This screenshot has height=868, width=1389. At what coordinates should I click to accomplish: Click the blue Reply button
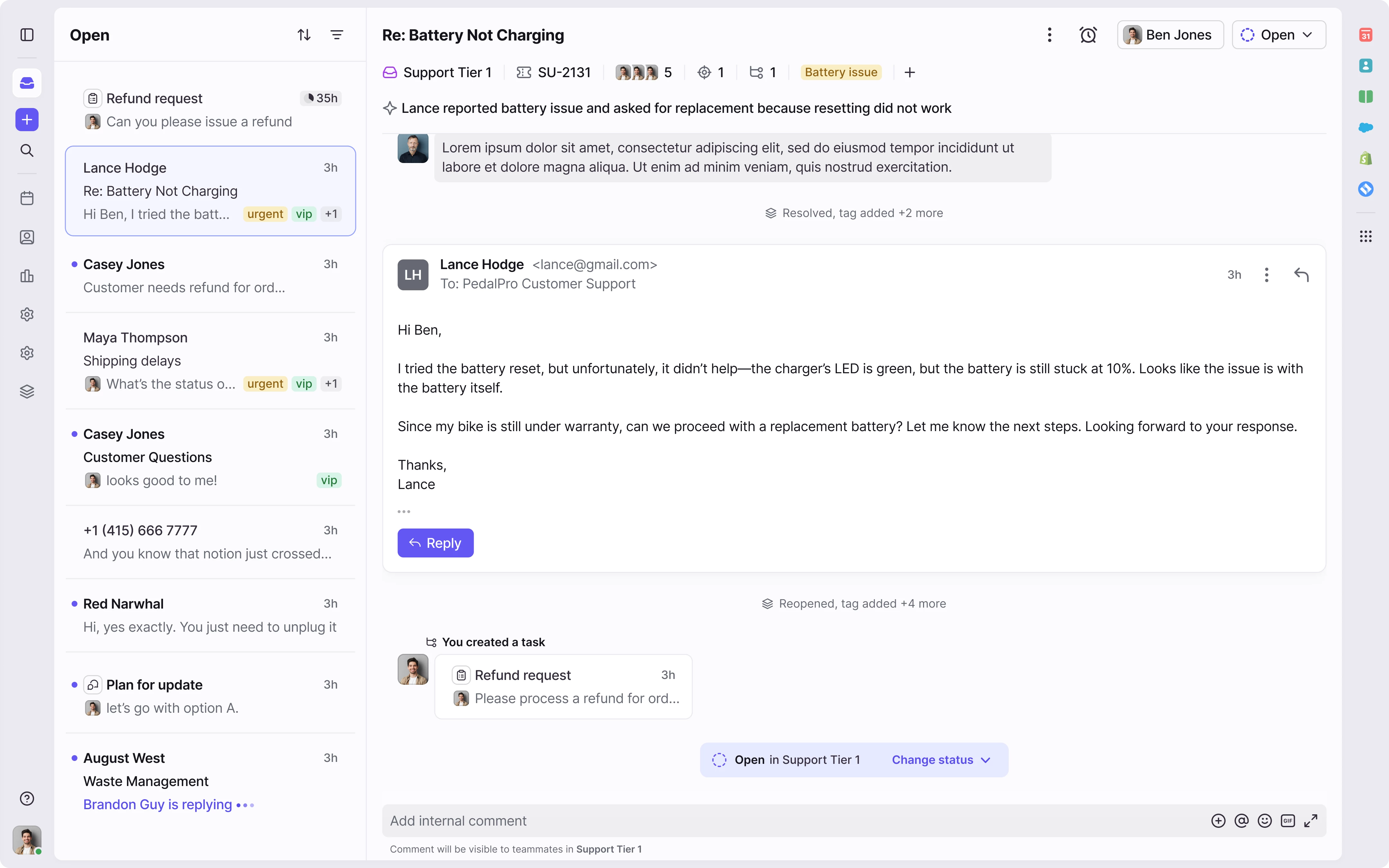(x=435, y=543)
